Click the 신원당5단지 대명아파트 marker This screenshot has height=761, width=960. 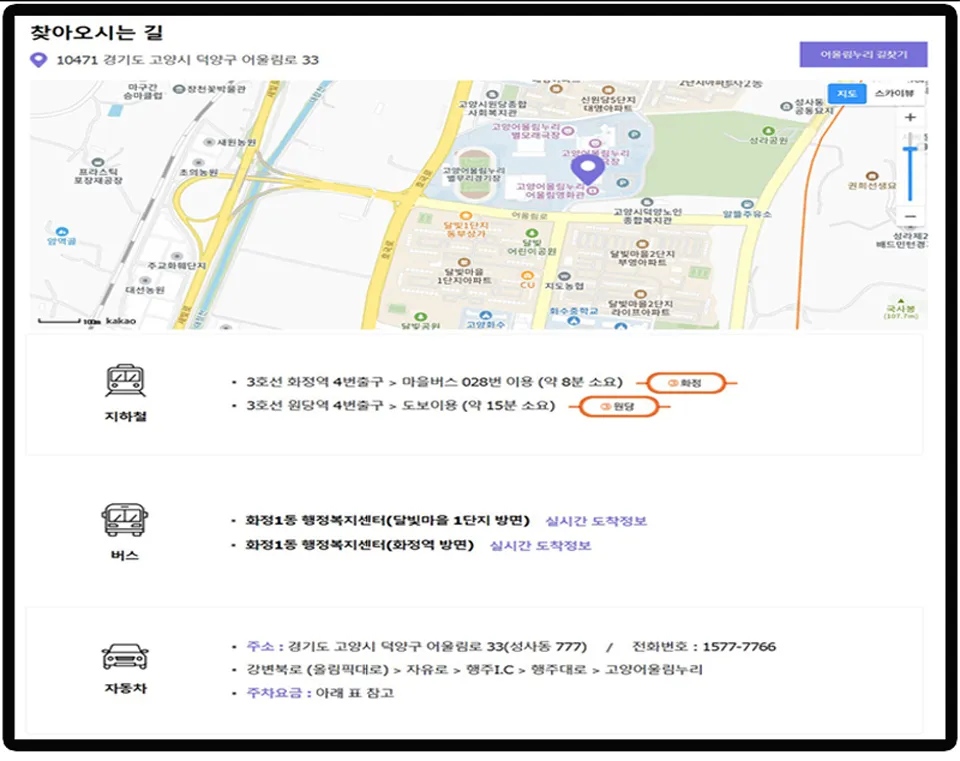[x=607, y=91]
